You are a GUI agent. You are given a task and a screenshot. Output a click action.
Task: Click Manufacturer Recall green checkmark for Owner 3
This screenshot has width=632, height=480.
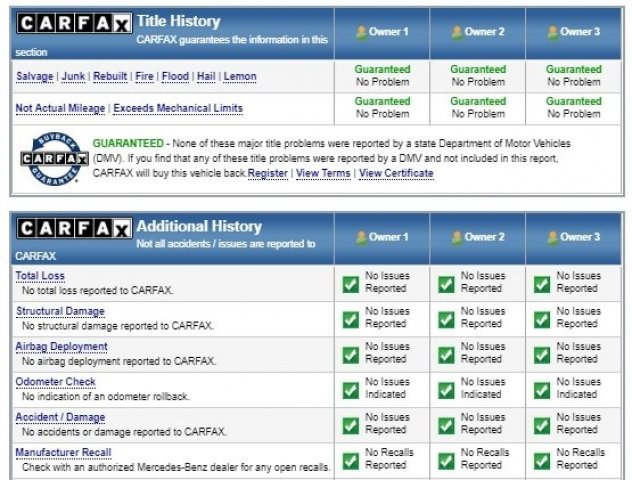point(542,460)
